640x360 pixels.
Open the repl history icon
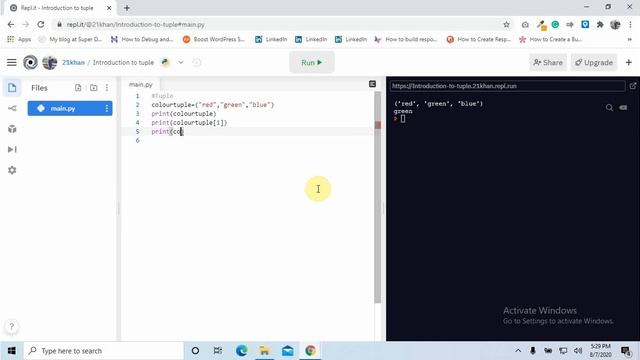click(197, 62)
